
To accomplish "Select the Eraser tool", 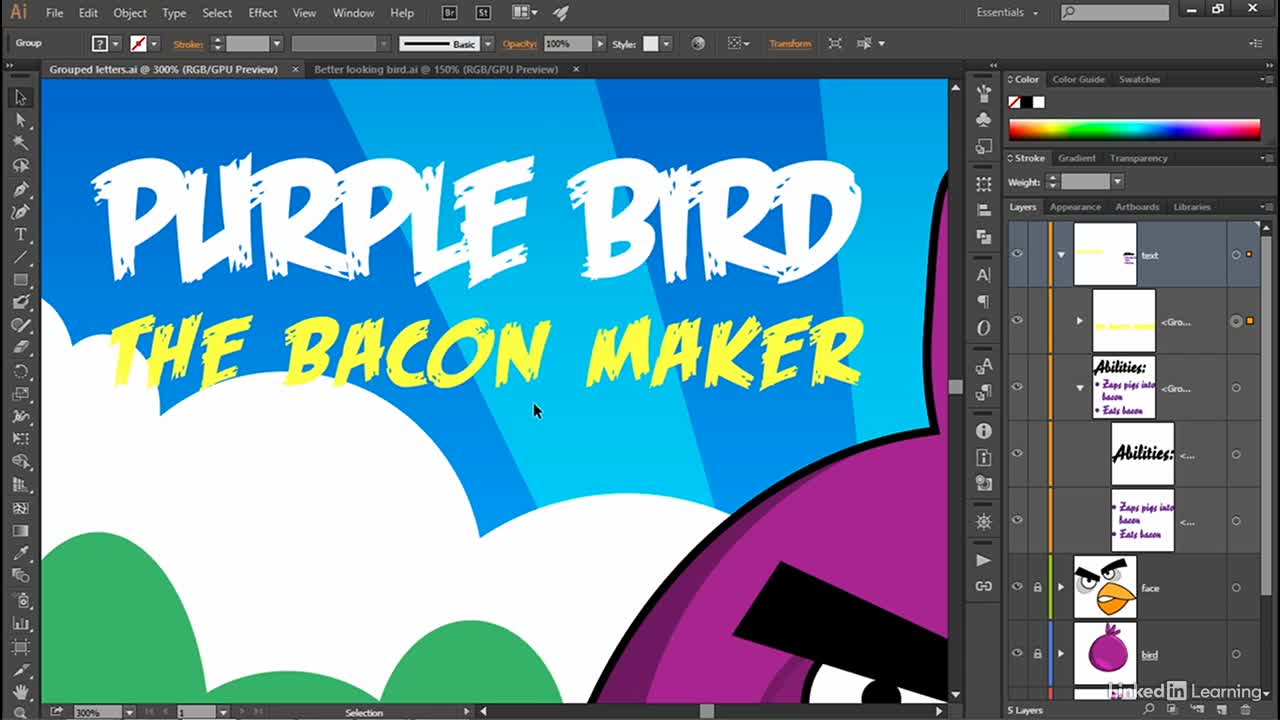I will [21, 348].
